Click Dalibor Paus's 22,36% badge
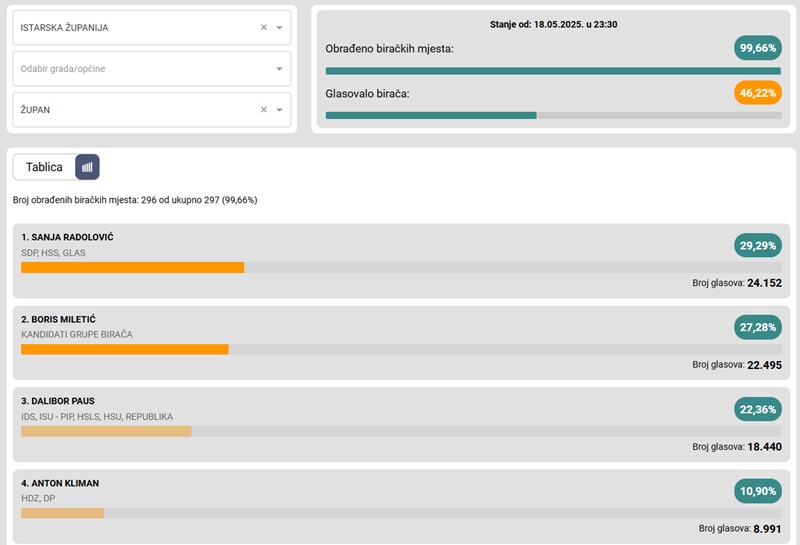 757,408
